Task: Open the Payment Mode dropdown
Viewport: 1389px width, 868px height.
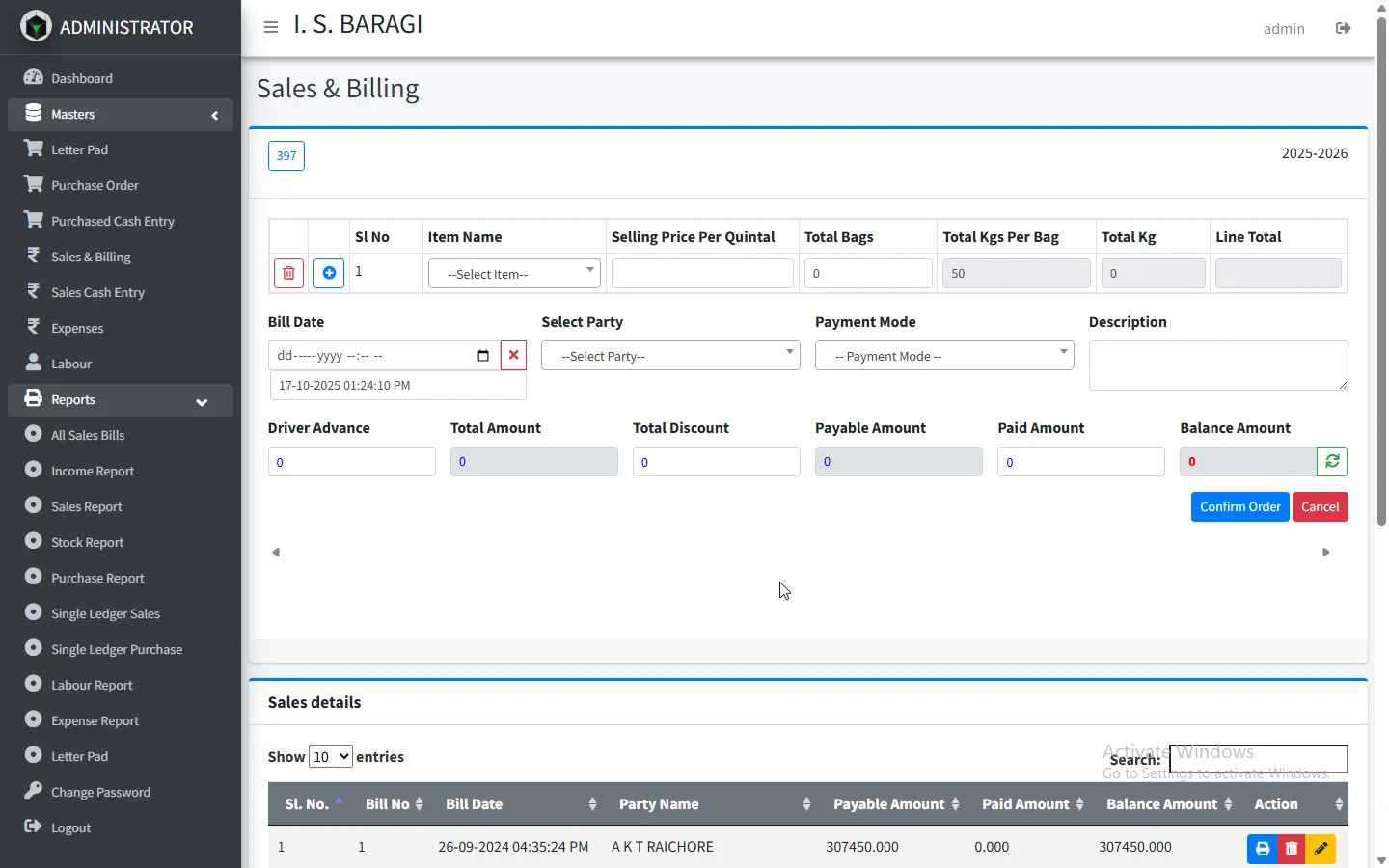Action: (x=943, y=356)
